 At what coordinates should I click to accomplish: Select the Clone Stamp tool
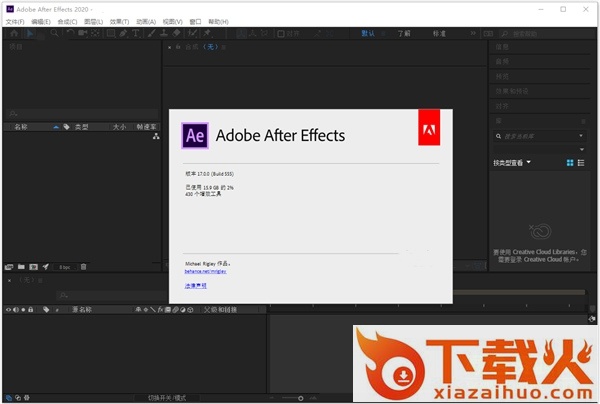coord(164,33)
